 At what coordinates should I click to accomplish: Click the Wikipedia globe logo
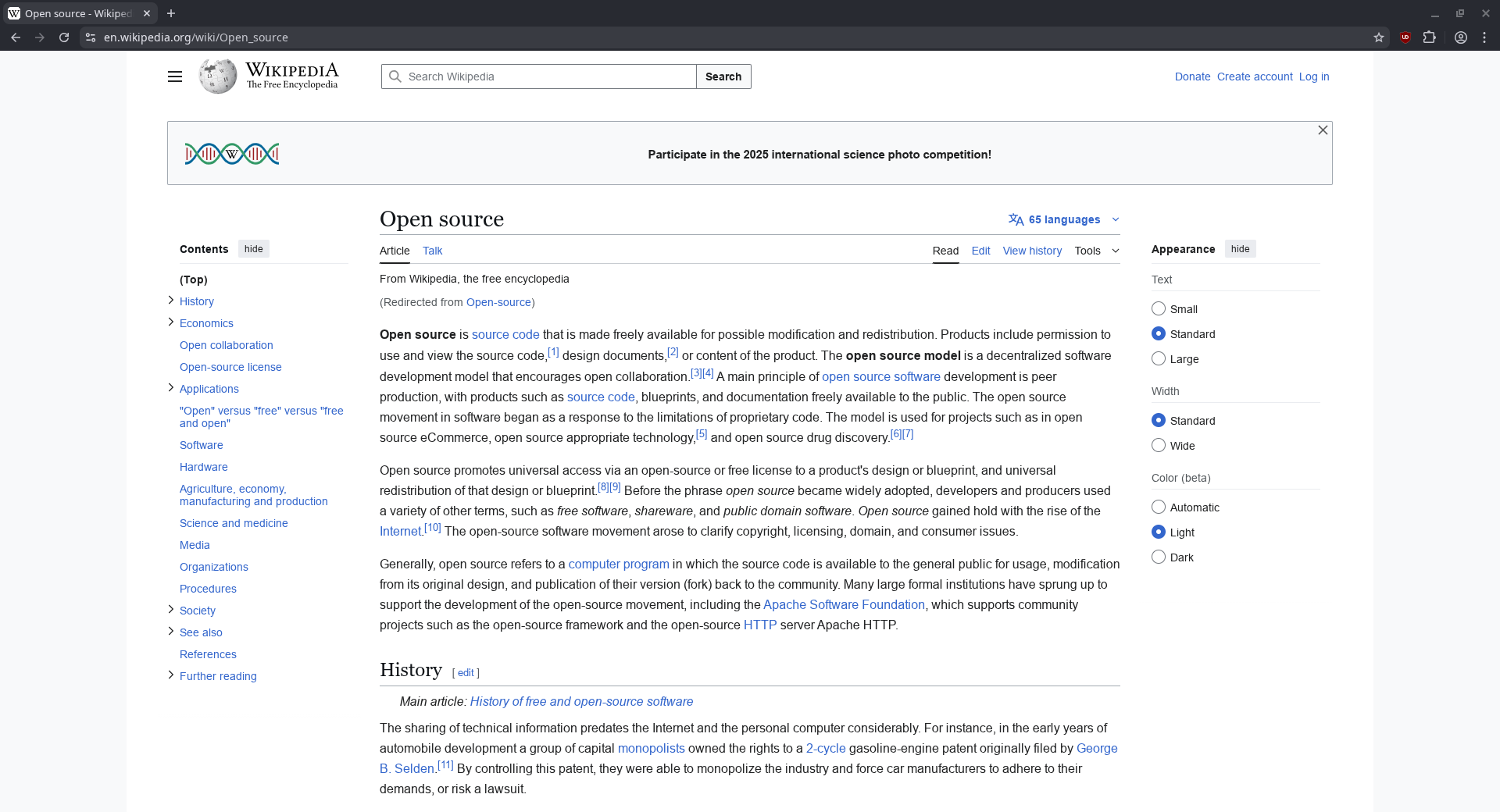point(217,77)
